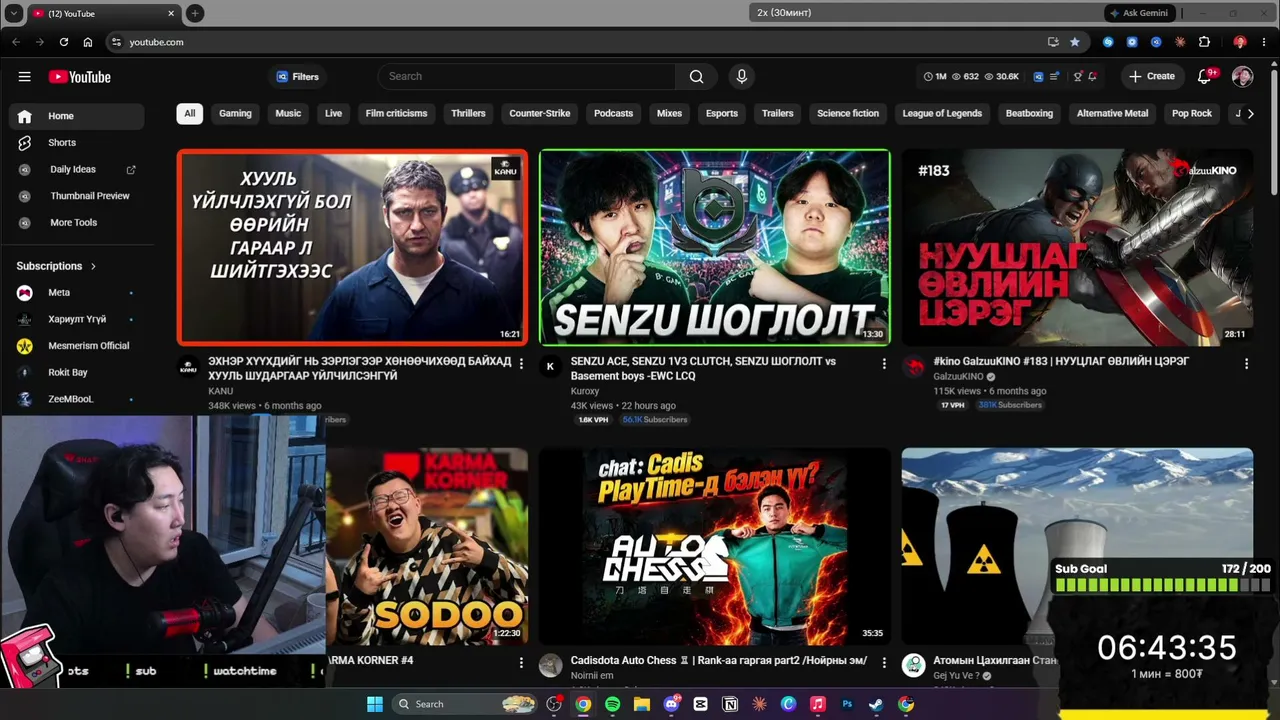Open CapCut from the taskbar

pos(700,704)
